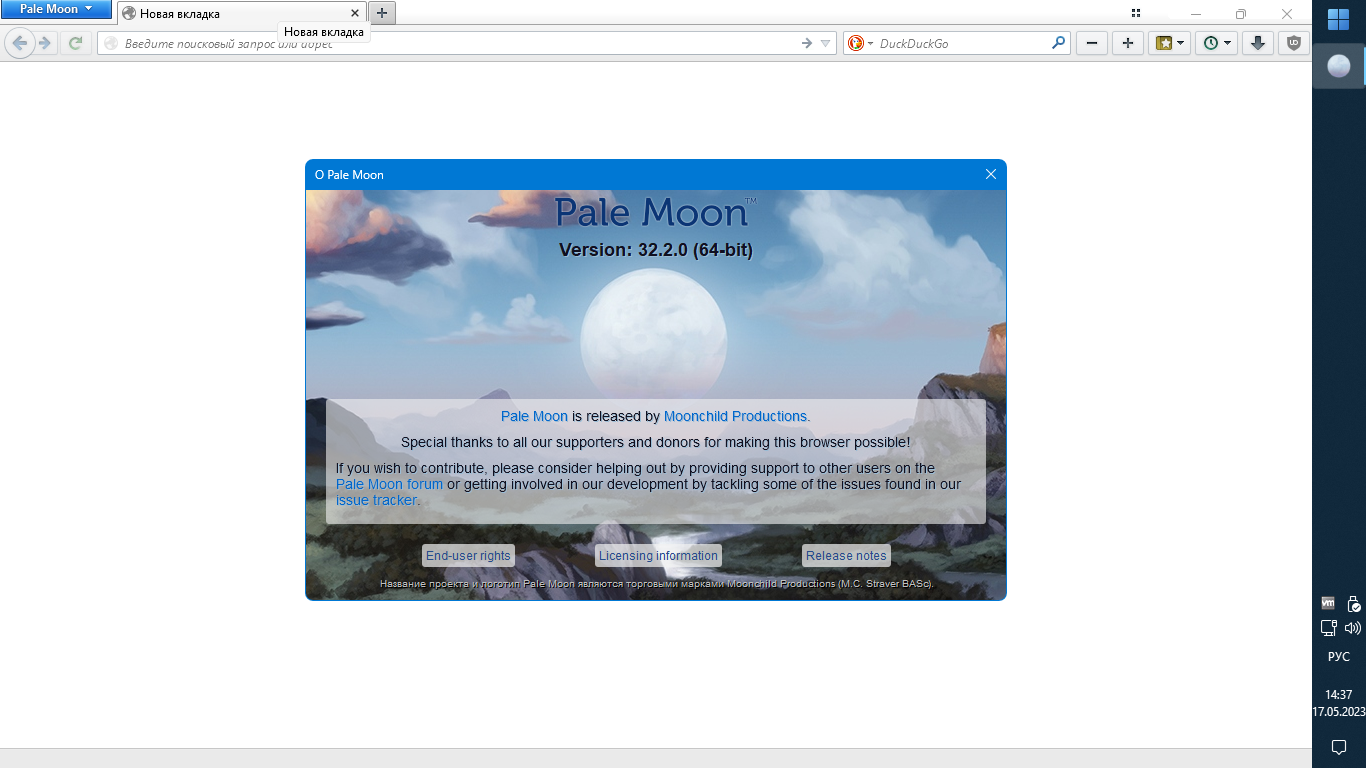Click the Forward navigation arrow
Viewport: 1366px width, 768px height.
tap(45, 43)
